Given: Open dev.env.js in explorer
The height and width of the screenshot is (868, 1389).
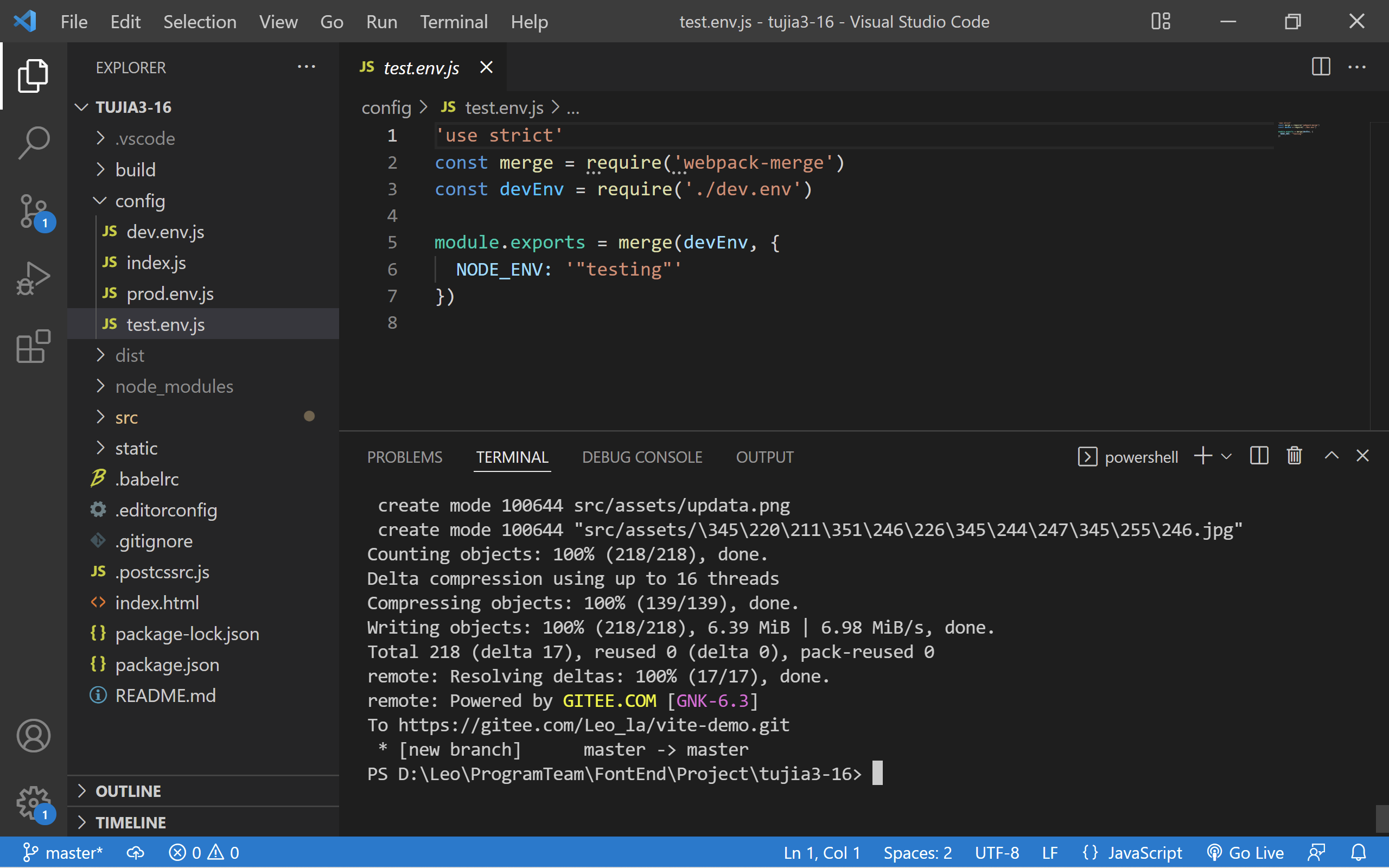Looking at the screenshot, I should (x=203, y=231).
